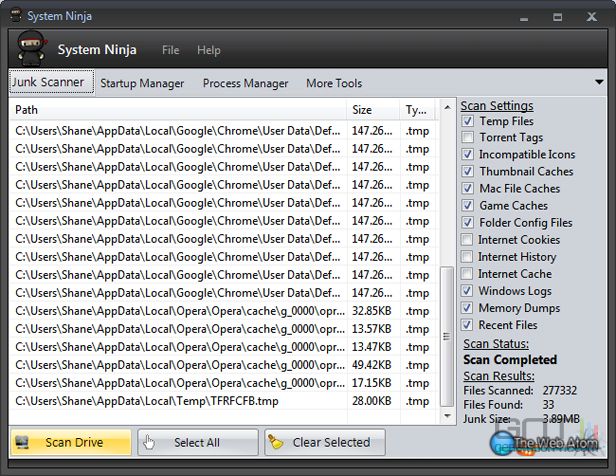Click the Select All button
Viewport: 616px width, 476px height.
[198, 442]
